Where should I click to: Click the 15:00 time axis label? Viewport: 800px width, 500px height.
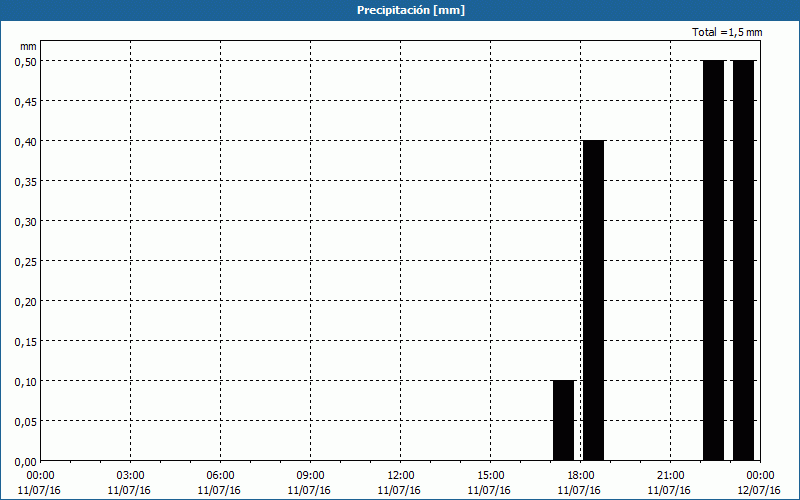(490, 476)
